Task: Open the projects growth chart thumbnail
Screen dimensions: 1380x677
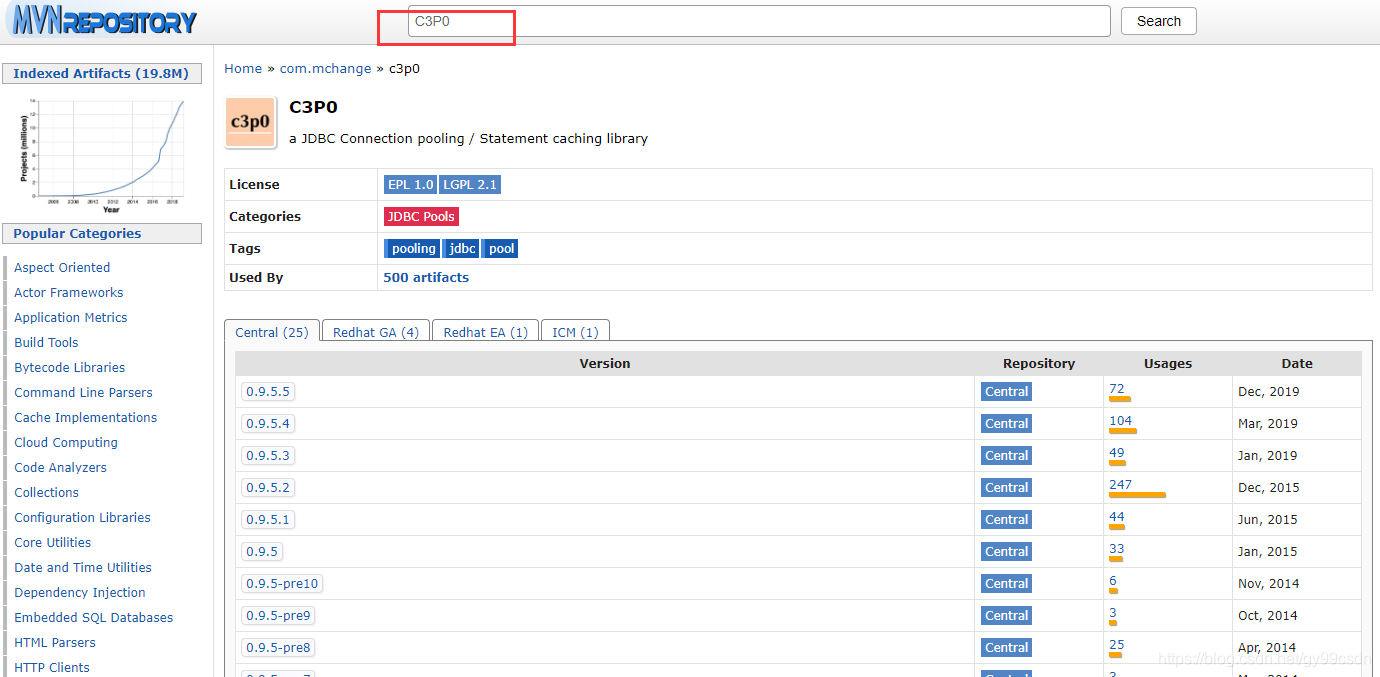Action: tap(102, 155)
